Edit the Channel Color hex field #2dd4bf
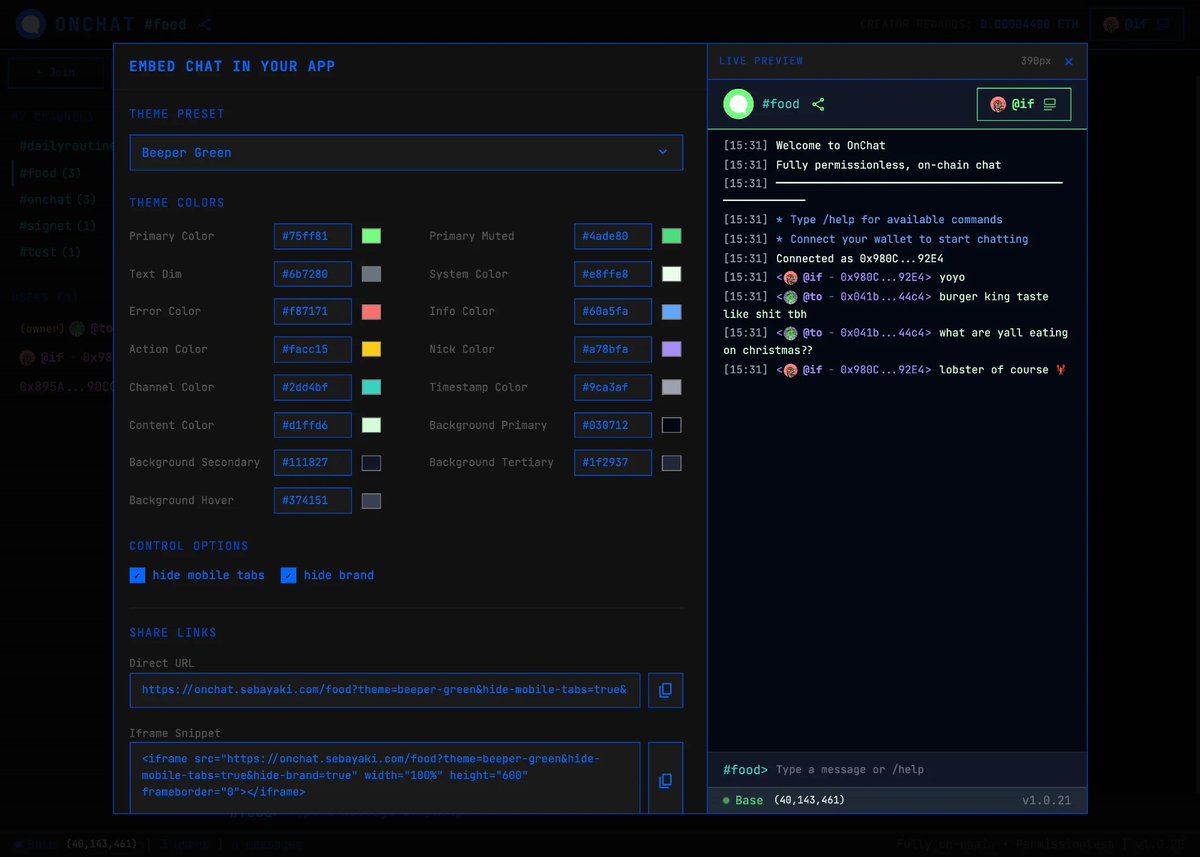Viewport: 1200px width, 857px height. pyautogui.click(x=313, y=387)
